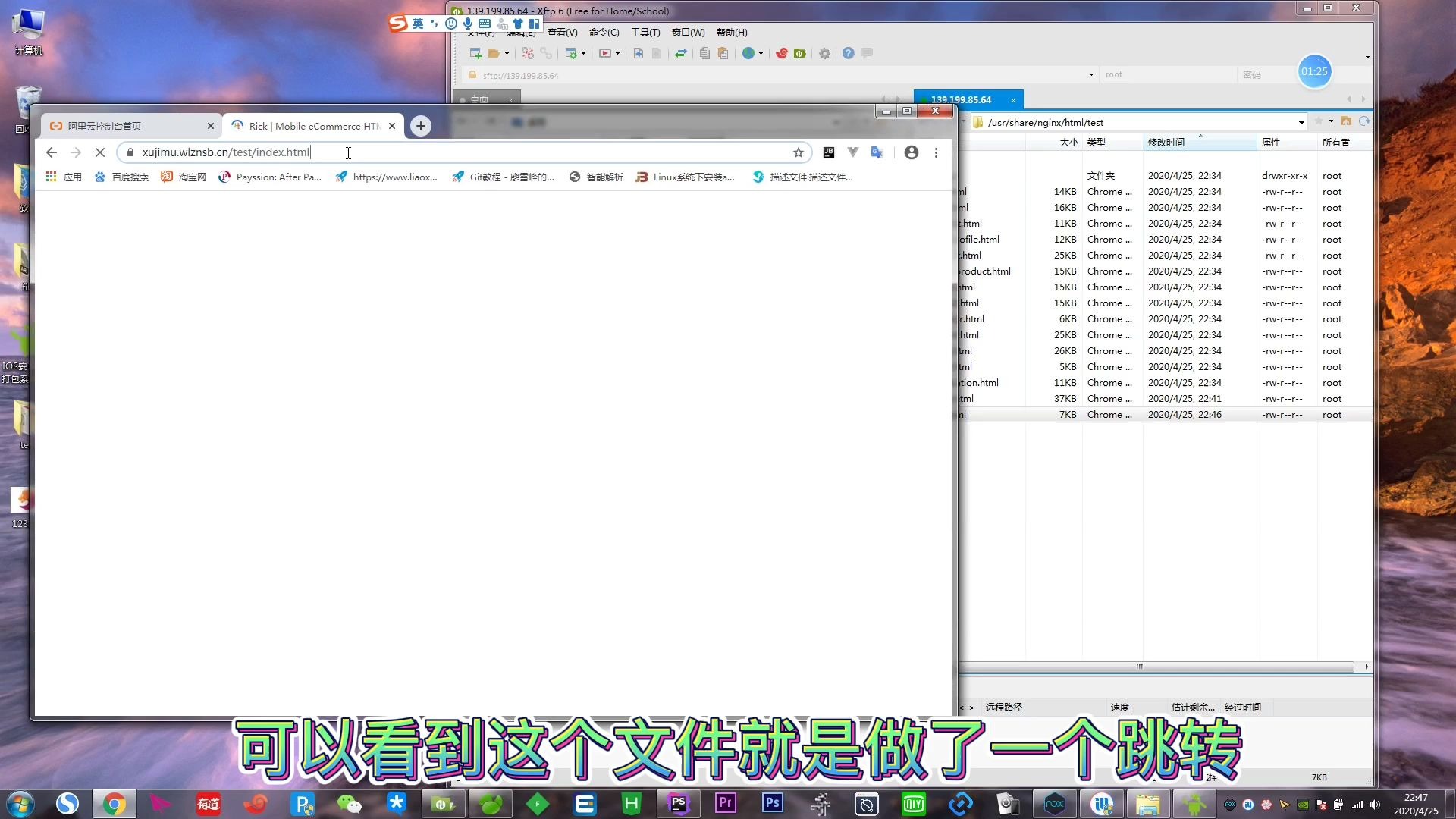
Task: Open the 工具(T) menu
Action: 645,32
